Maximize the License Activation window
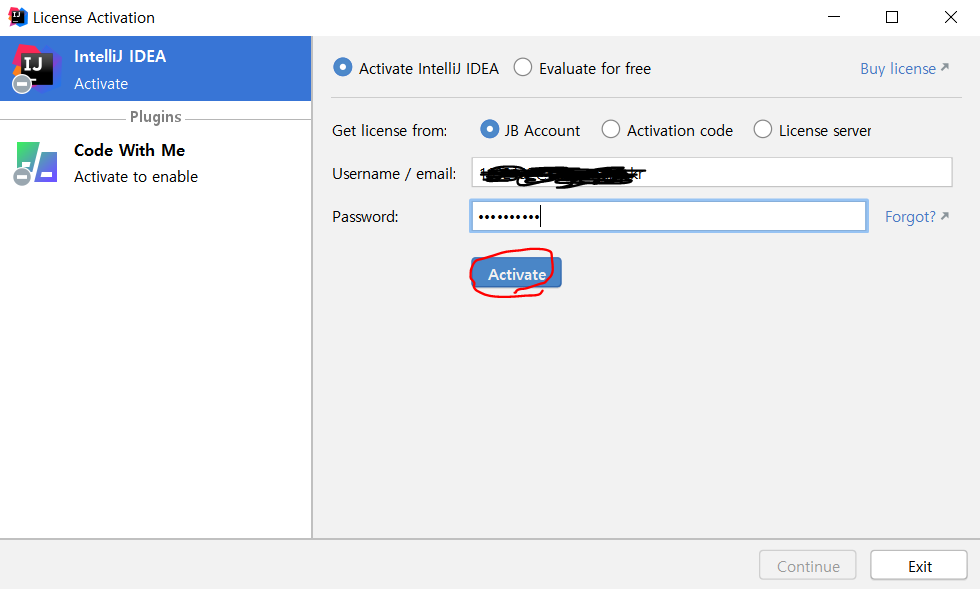Viewport: 980px width, 589px height. click(x=892, y=17)
